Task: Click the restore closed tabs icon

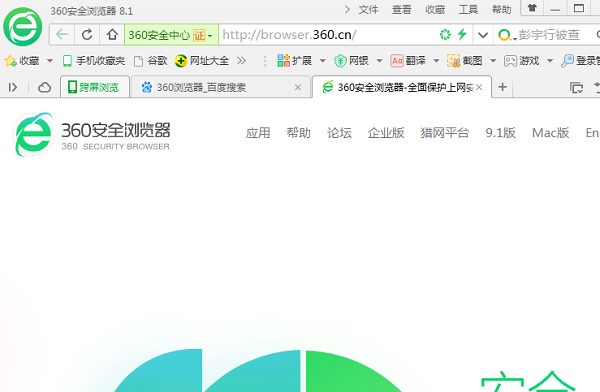Action: tap(576, 88)
